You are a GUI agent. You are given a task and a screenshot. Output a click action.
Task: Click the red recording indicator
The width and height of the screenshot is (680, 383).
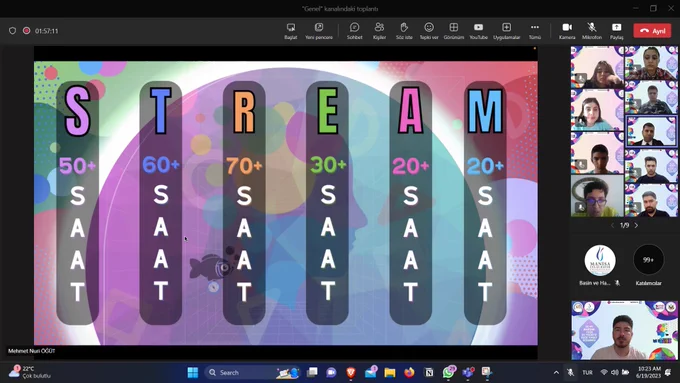coord(26,31)
